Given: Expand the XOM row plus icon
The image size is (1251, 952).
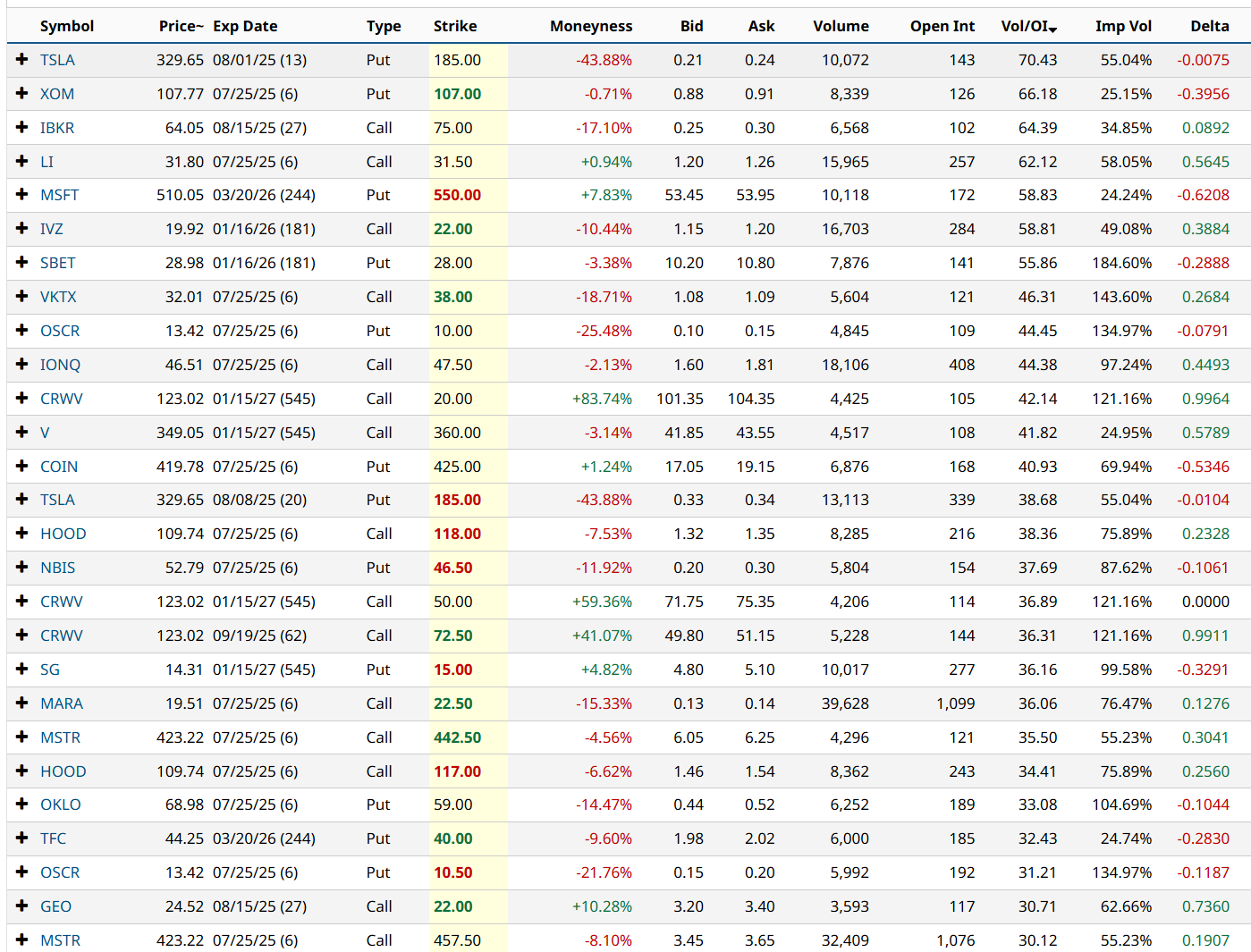Looking at the screenshot, I should (x=22, y=93).
